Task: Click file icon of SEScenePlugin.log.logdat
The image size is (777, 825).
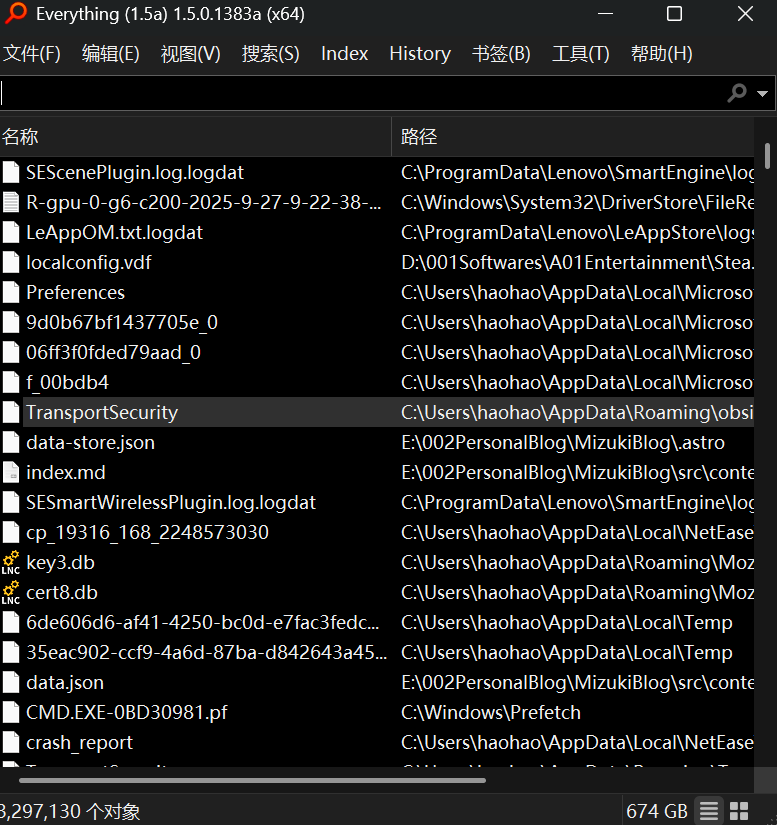Action: [x=11, y=173]
